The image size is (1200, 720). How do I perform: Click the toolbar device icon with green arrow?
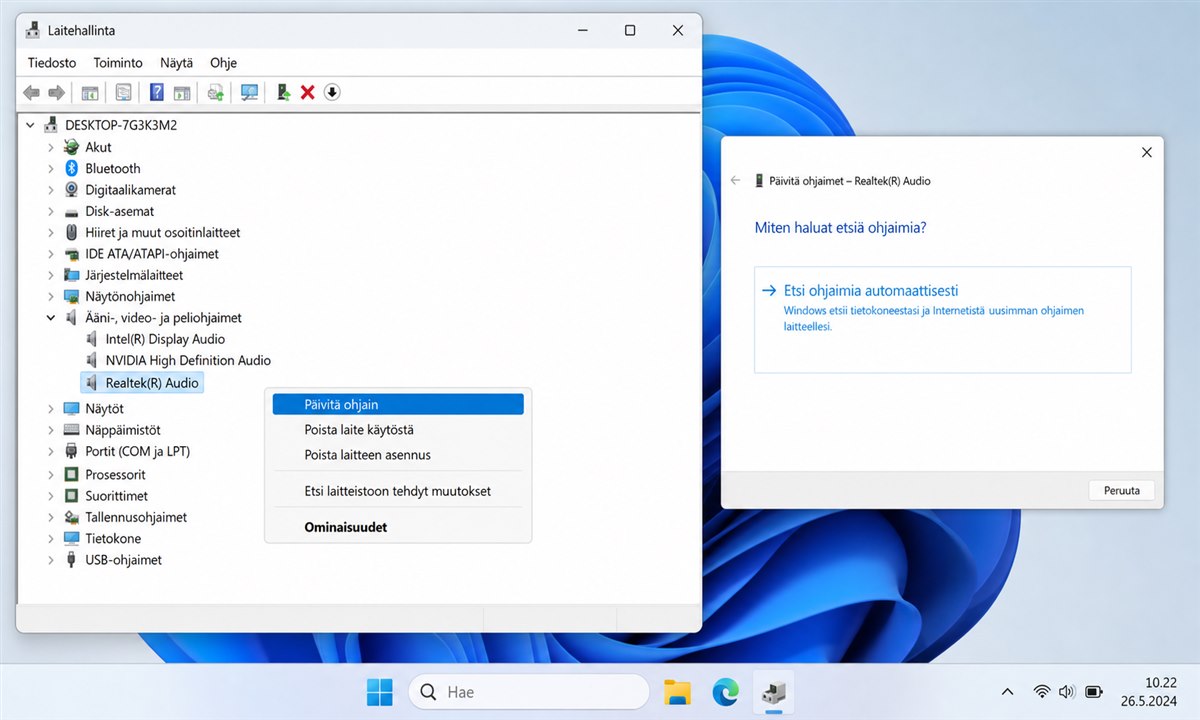click(x=284, y=92)
